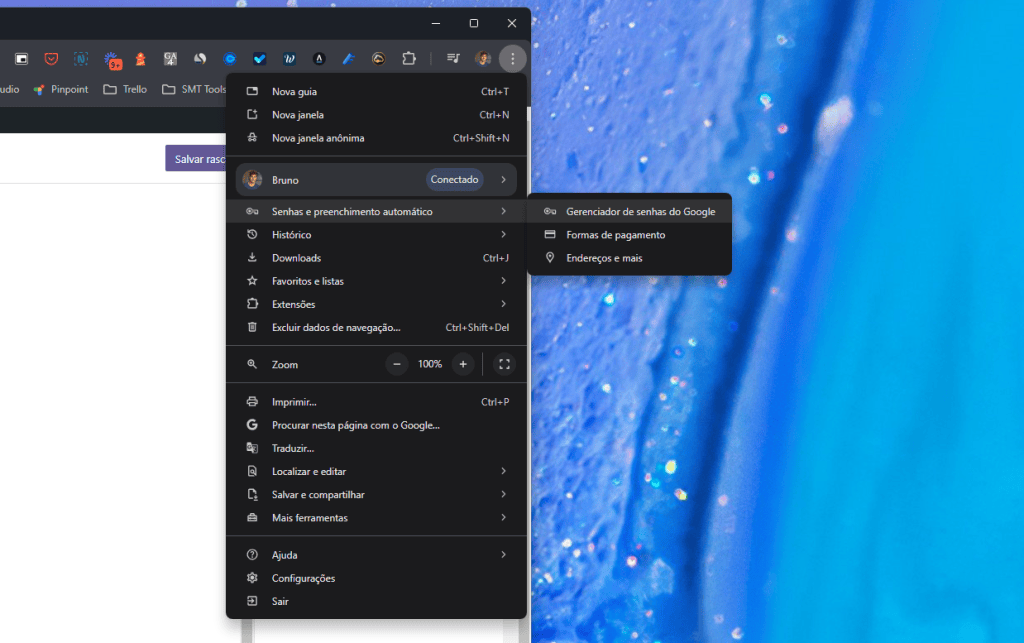
Task: Select Imprimir menu item
Action: tap(376, 402)
